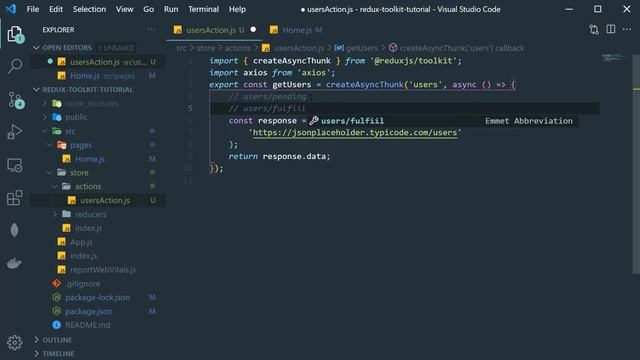Open the Terminal menu
Viewport: 640px width, 360px height.
pyautogui.click(x=203, y=9)
